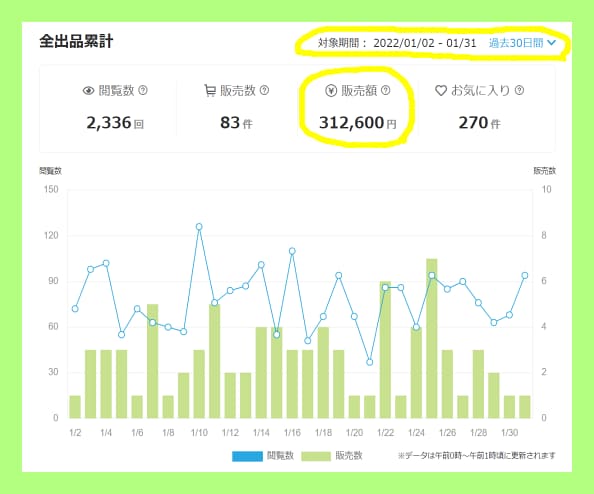The width and height of the screenshot is (594, 494).
Task: Select the 270 favorites value
Action: click(x=473, y=123)
